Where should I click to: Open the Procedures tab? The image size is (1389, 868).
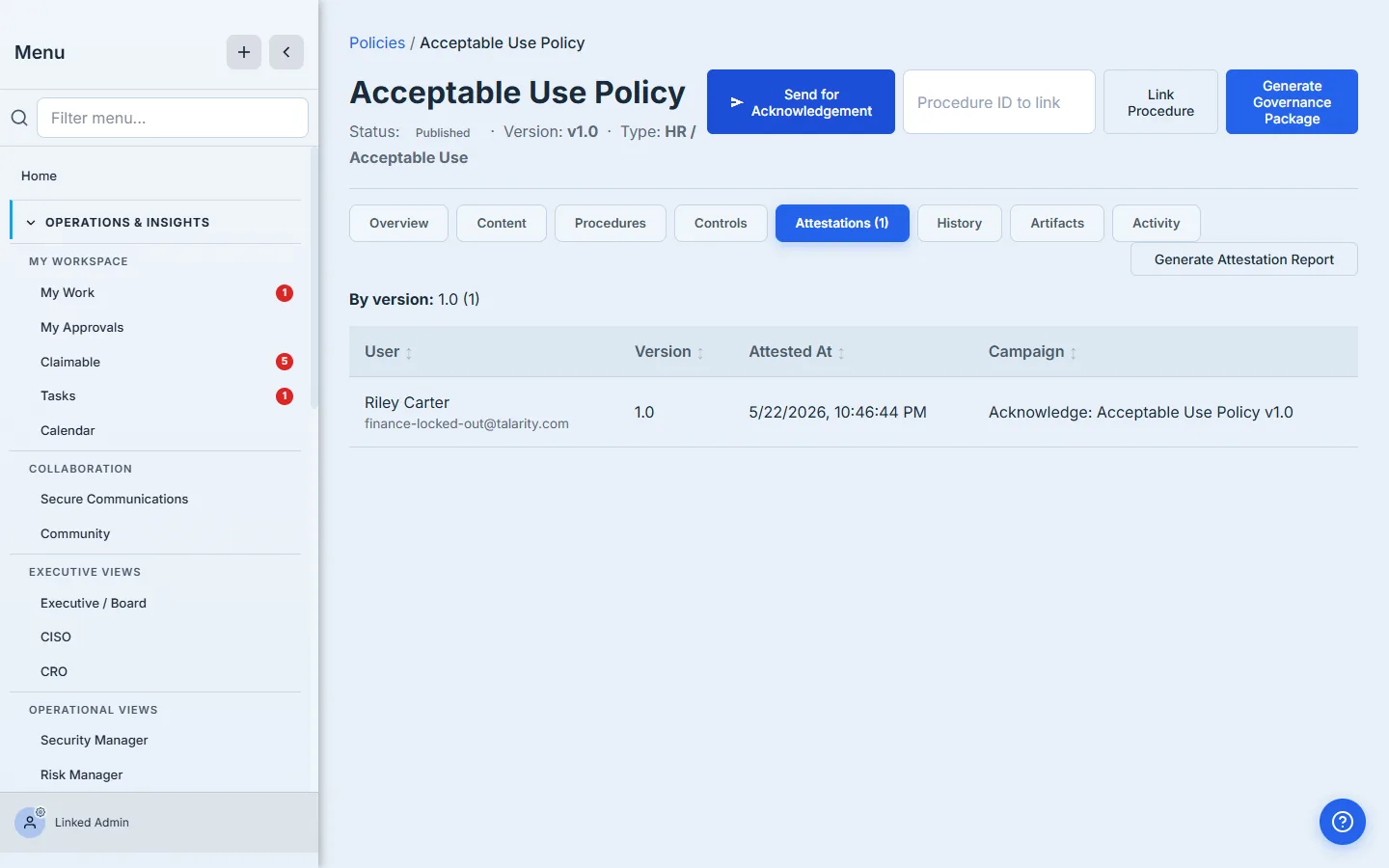611,223
